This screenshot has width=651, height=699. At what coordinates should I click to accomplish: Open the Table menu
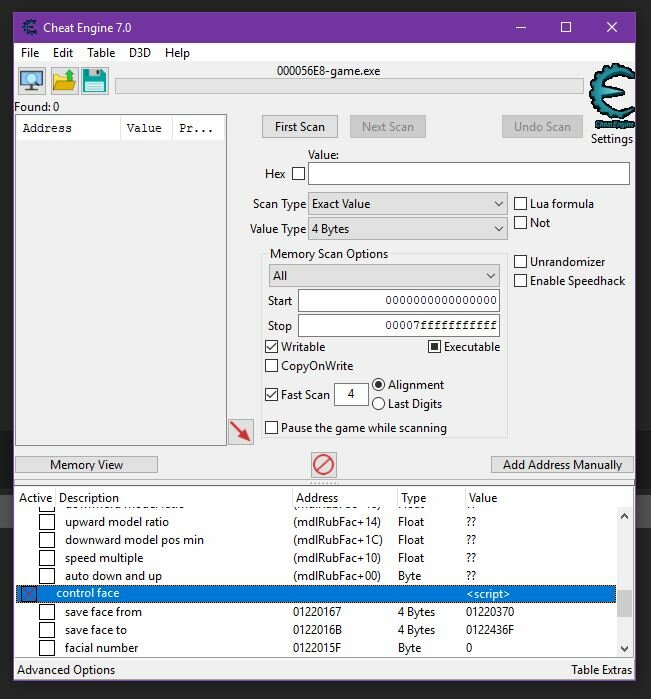pos(101,53)
